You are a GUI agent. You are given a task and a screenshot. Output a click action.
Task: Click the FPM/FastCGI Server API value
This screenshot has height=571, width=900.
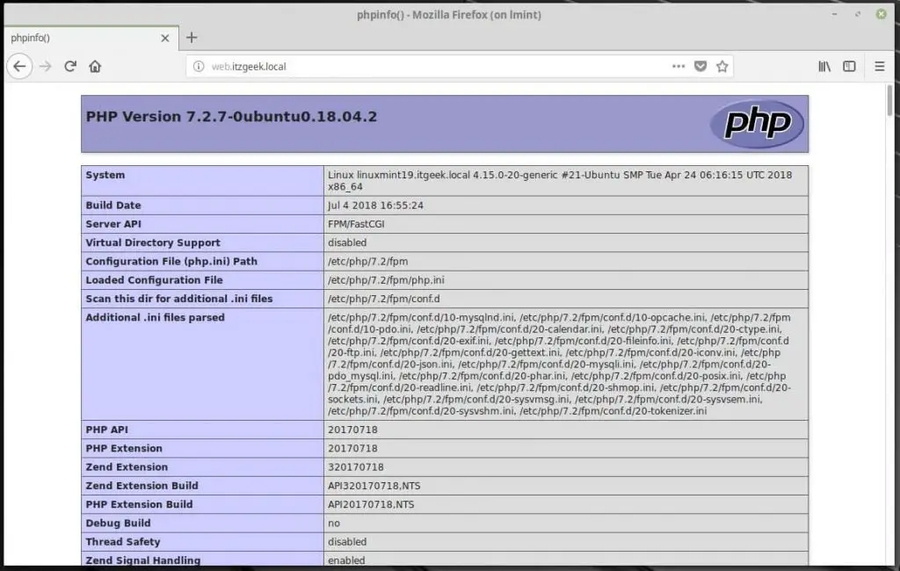point(356,224)
